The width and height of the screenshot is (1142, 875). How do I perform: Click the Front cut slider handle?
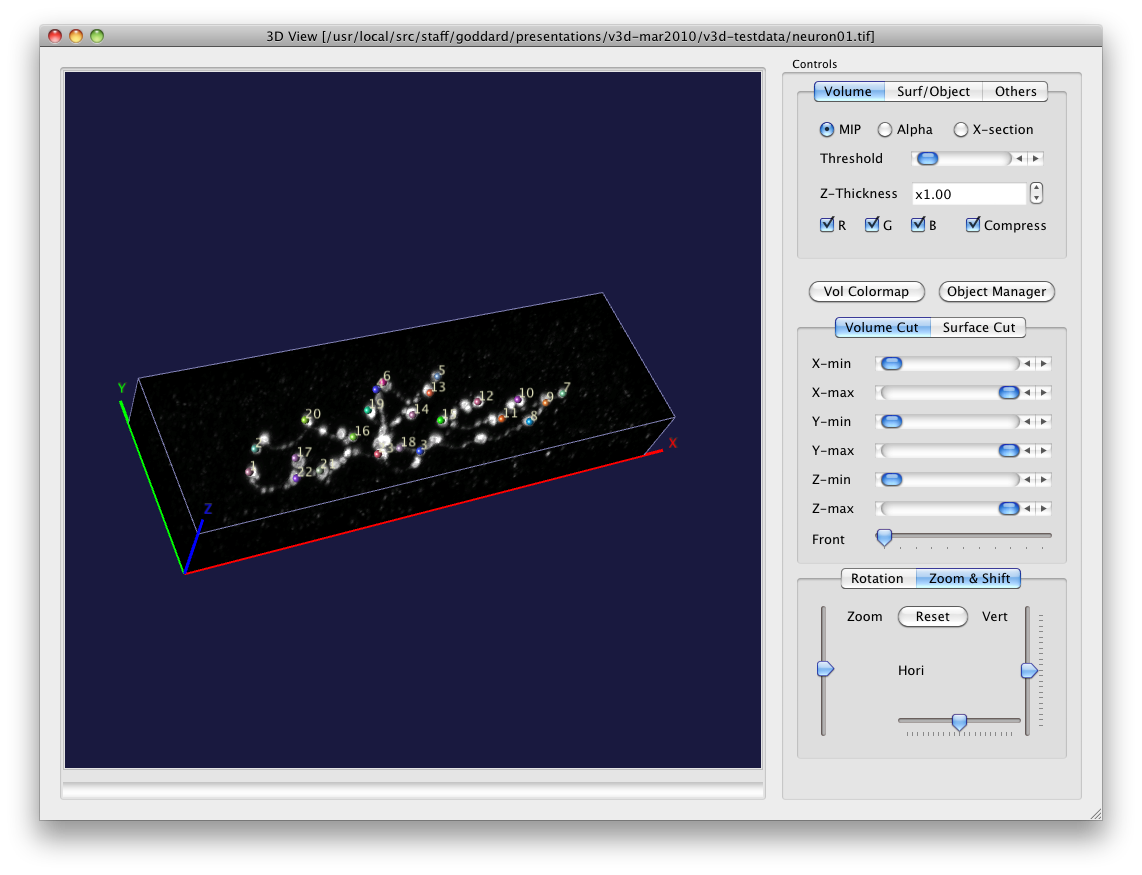click(x=884, y=538)
